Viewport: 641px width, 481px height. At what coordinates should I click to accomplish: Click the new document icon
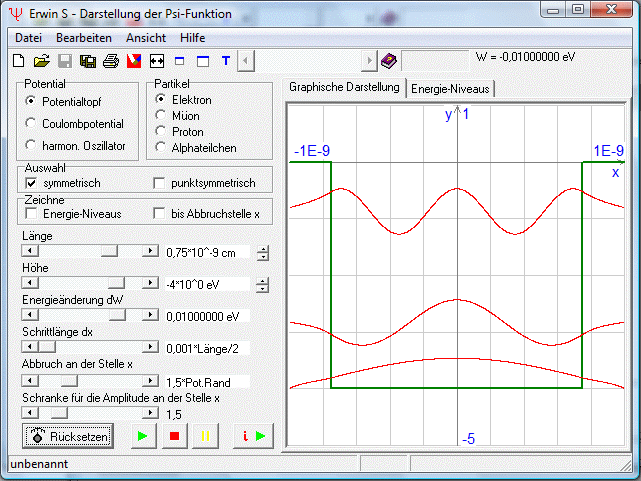17,61
